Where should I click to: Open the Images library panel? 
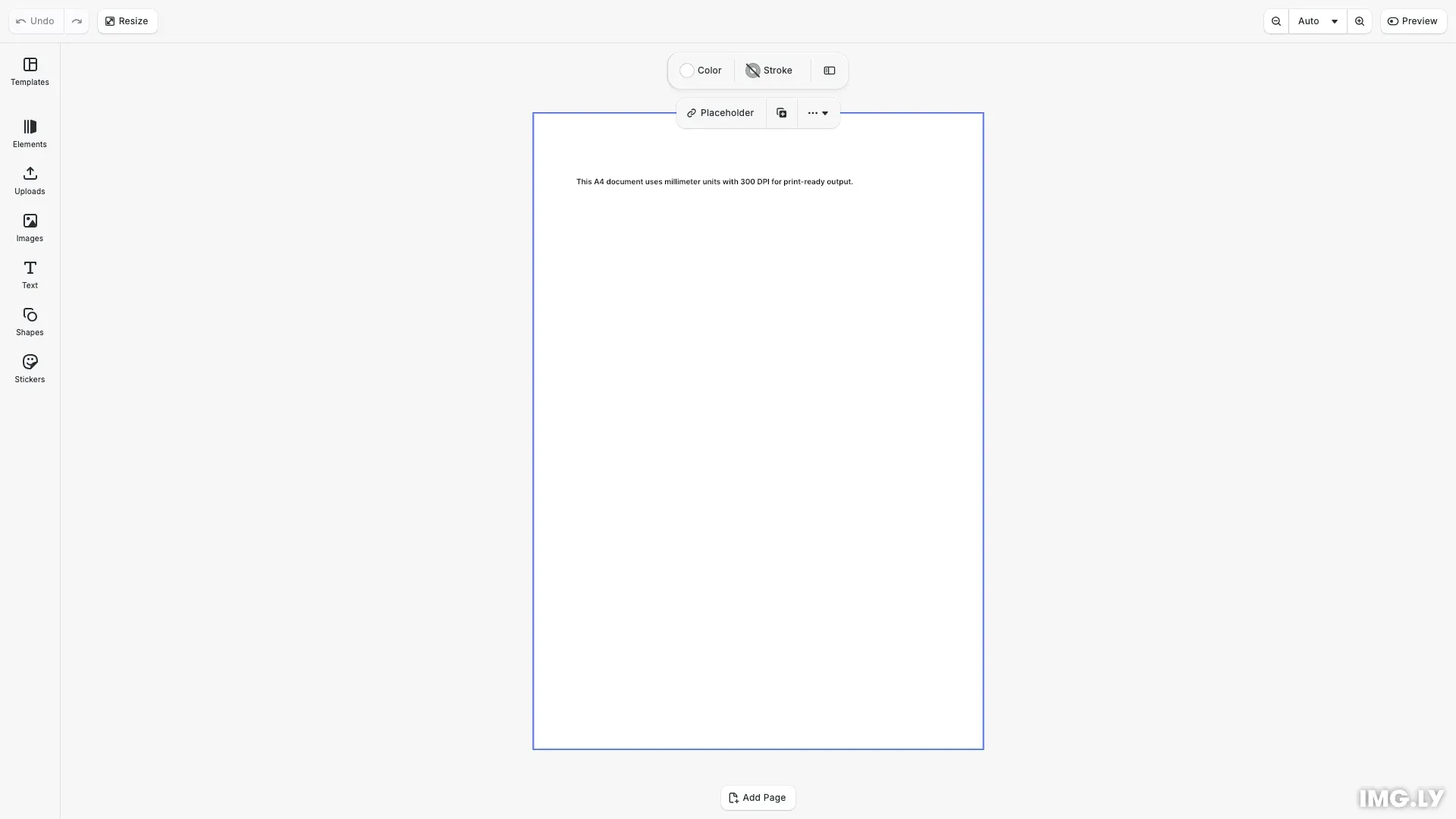point(29,227)
